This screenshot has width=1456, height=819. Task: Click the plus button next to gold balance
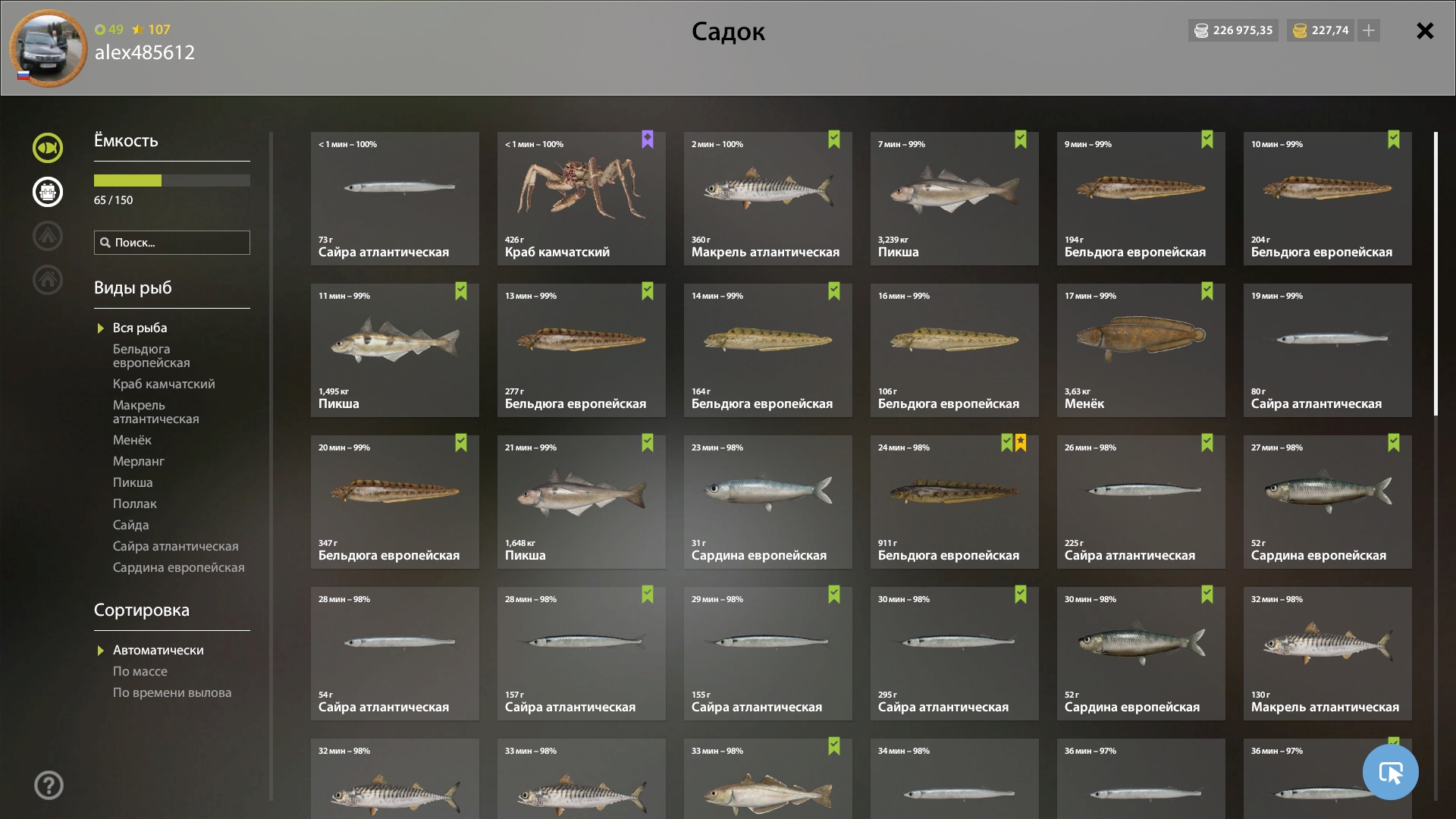[1369, 30]
